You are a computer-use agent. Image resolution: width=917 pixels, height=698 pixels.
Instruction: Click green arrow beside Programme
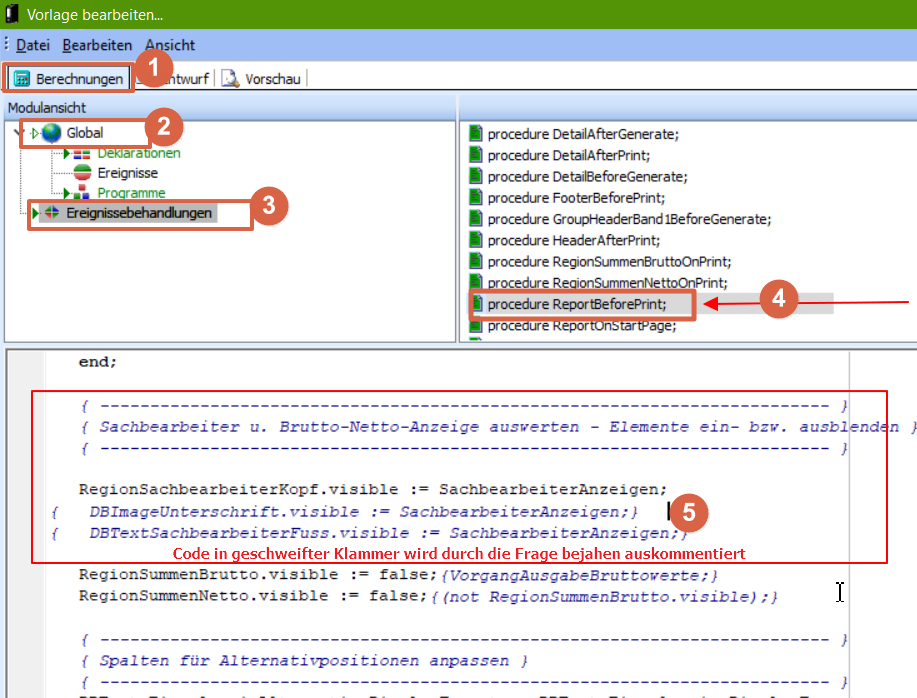pos(67,193)
